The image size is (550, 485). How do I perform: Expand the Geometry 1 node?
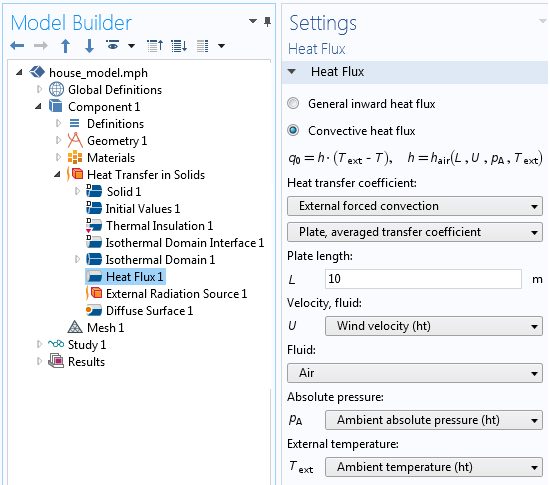point(58,140)
